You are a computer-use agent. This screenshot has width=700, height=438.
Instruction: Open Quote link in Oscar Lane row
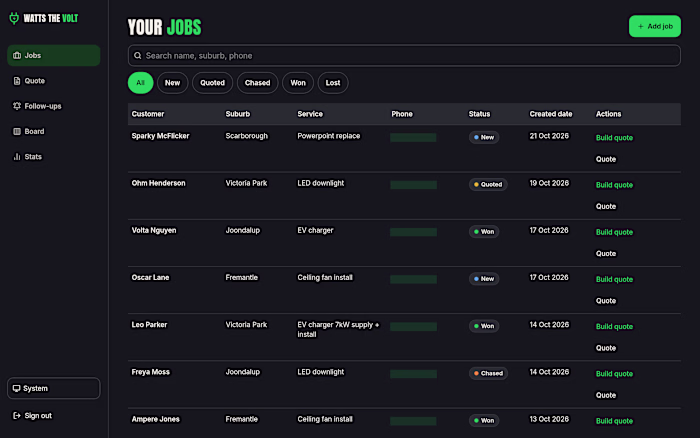606,300
